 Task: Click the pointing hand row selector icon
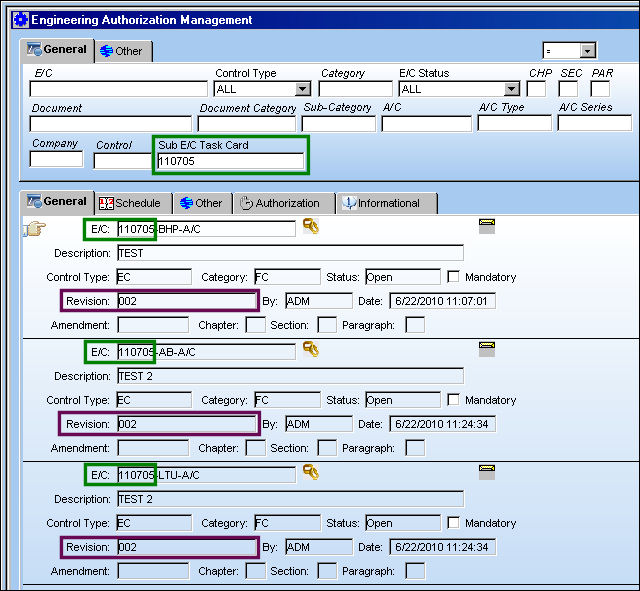click(34, 229)
